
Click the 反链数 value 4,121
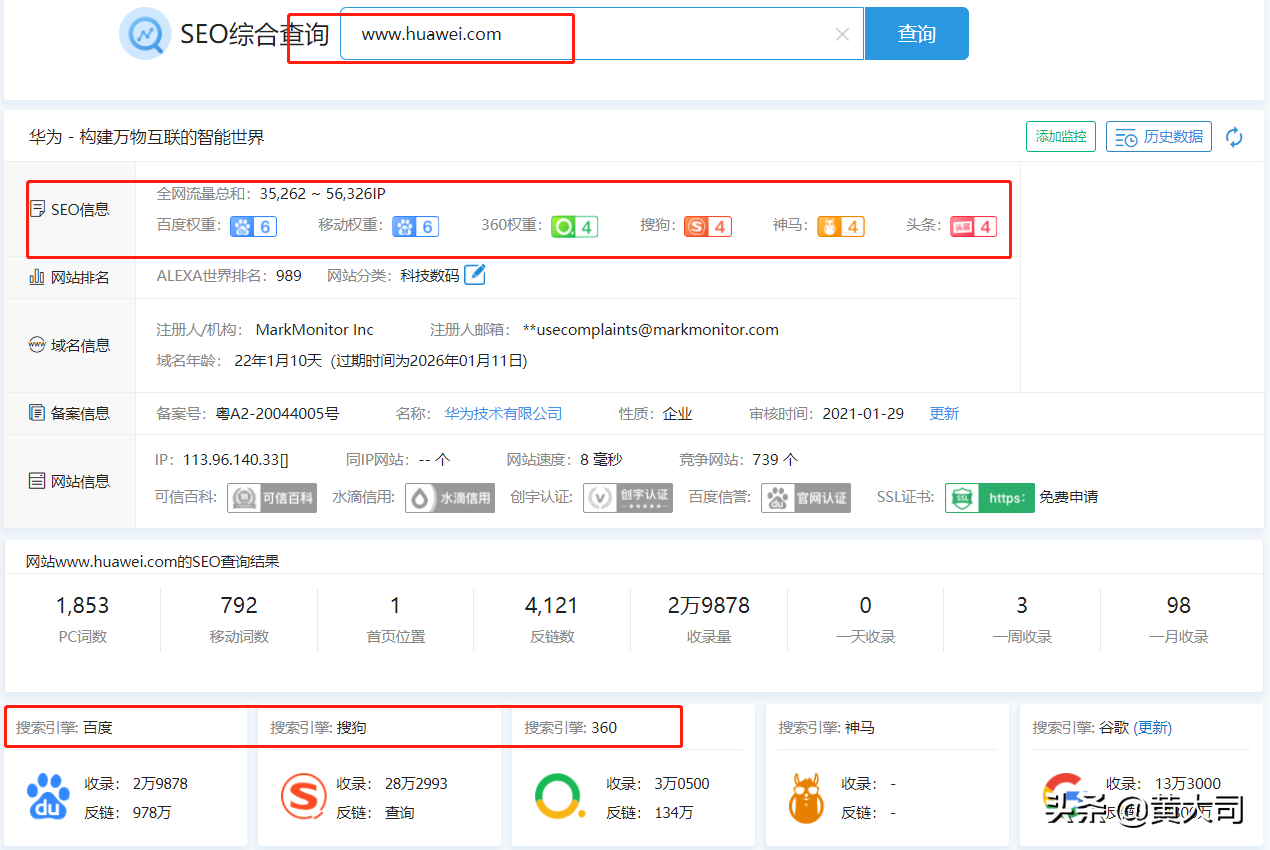click(x=552, y=605)
